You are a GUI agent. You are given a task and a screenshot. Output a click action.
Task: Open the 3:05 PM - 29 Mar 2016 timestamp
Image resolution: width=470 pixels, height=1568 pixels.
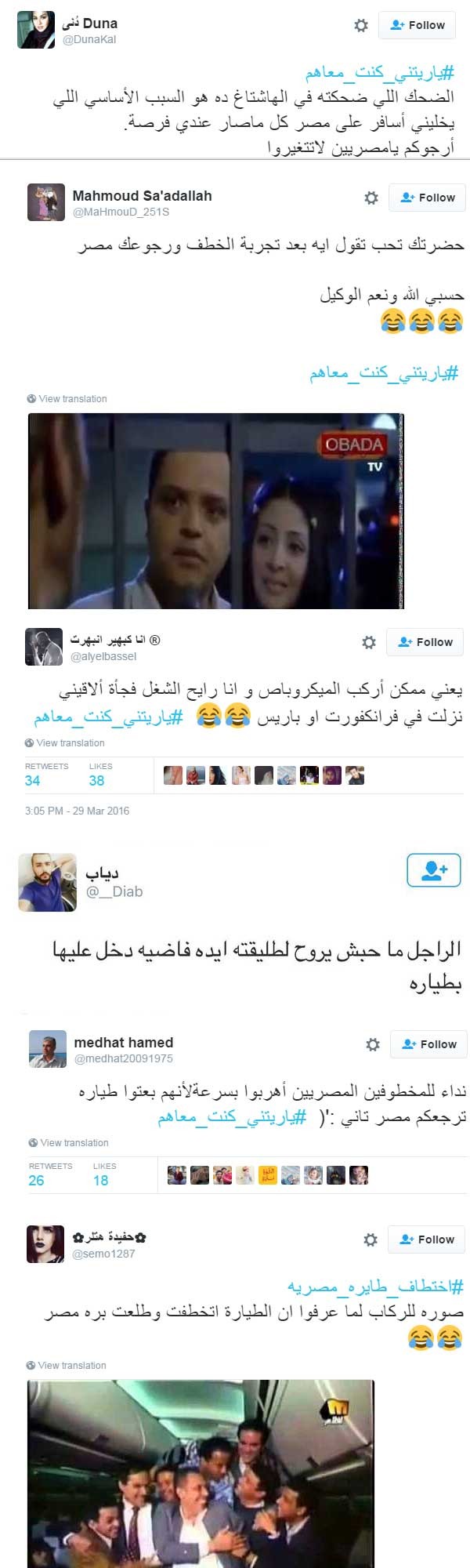(77, 811)
